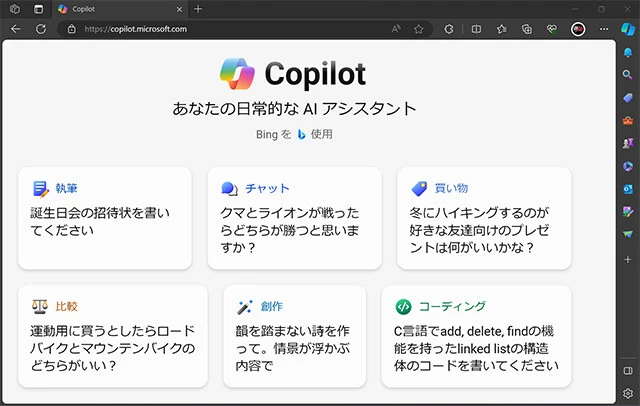Open Browser essentials heart icon

(x=552, y=29)
